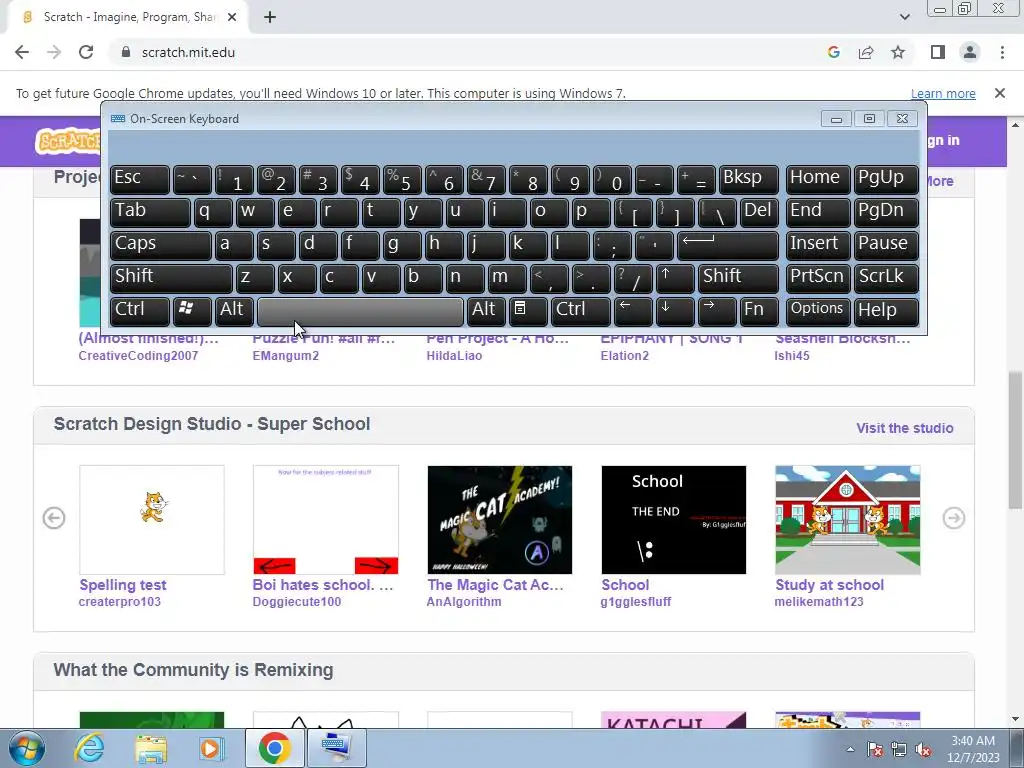Screen dimensions: 1024x768
Task: Show hidden tray icons arrow
Action: click(x=850, y=749)
